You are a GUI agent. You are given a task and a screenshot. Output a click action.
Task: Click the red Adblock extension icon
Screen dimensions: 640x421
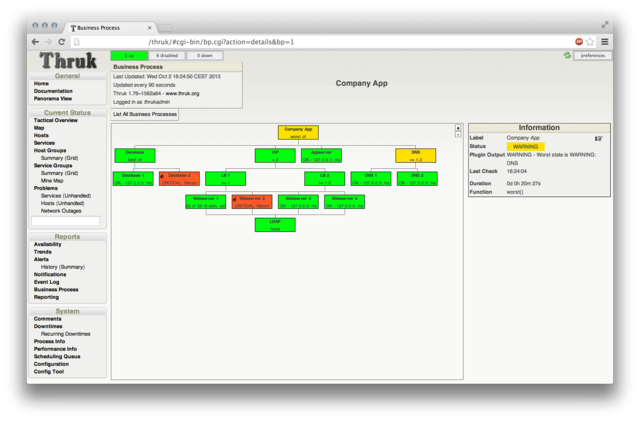tap(579, 42)
